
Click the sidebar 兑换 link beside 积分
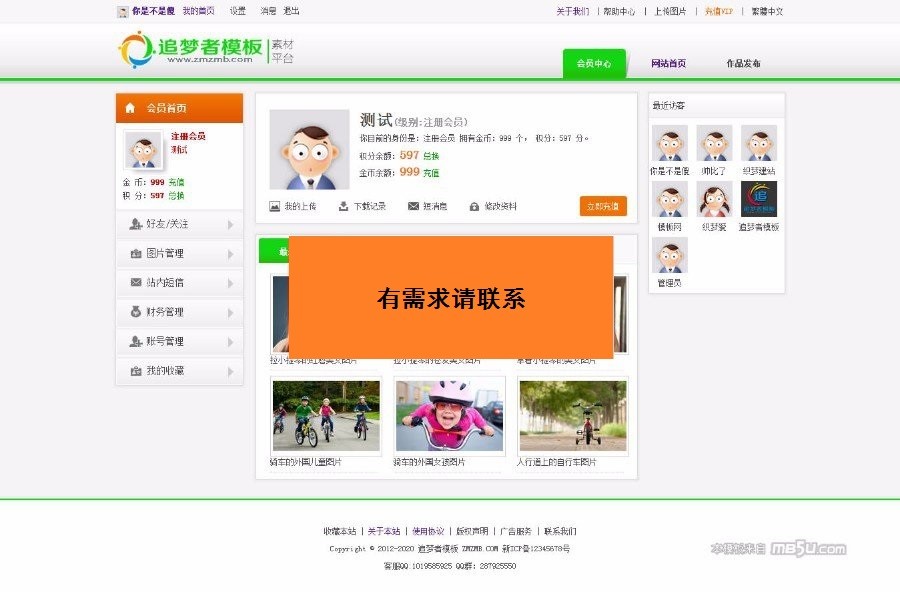176,196
